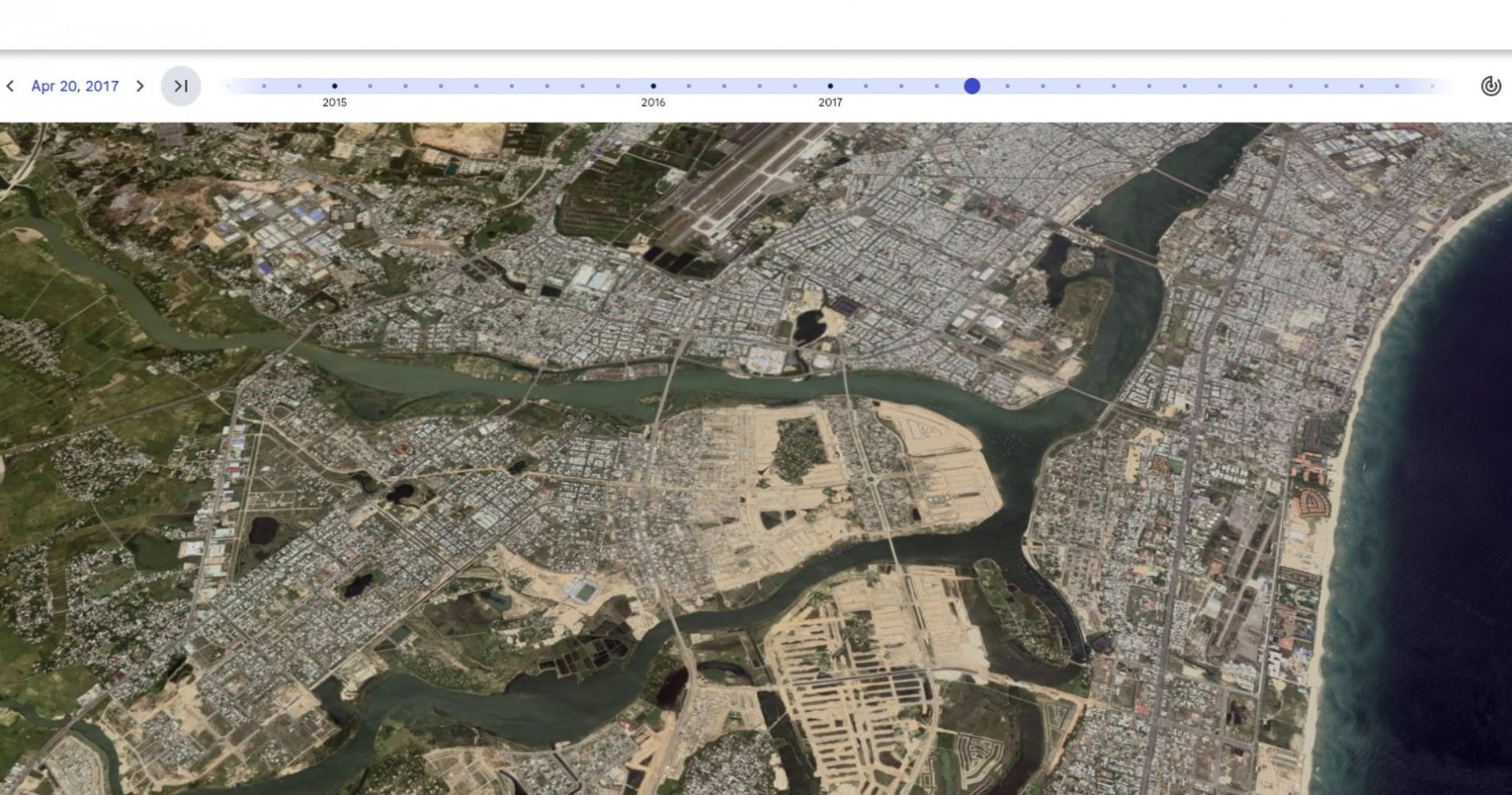This screenshot has height=795, width=1512.
Task: Go to the previous imagery date
Action: point(10,86)
